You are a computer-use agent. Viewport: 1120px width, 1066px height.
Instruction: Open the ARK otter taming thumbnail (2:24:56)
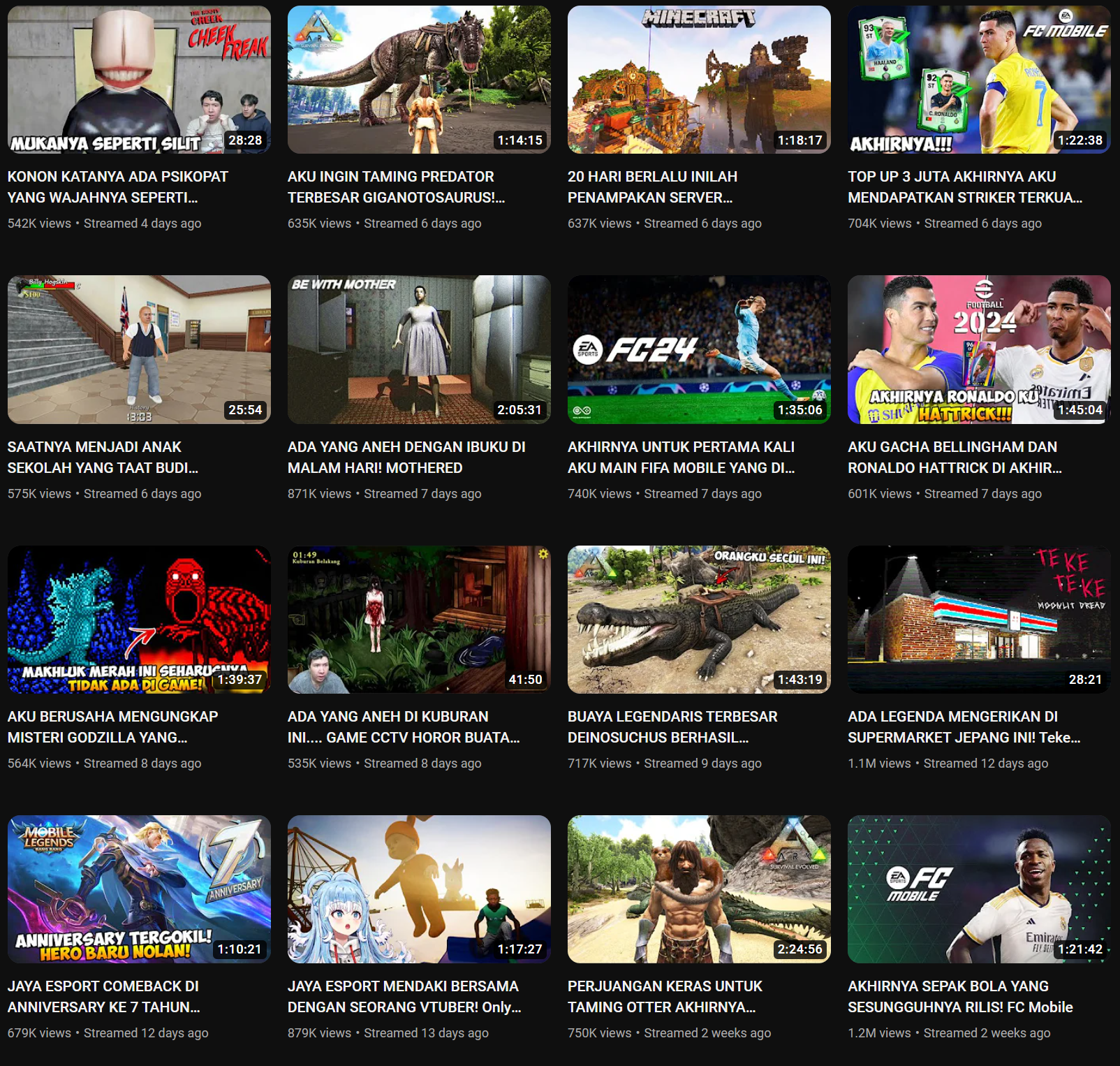click(x=699, y=889)
